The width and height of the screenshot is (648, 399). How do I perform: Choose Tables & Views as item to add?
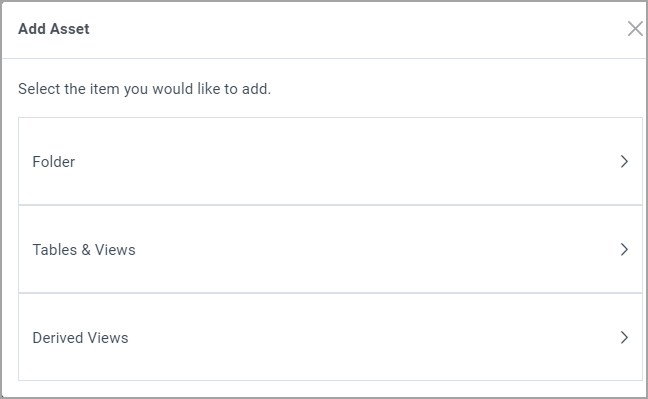(x=330, y=249)
